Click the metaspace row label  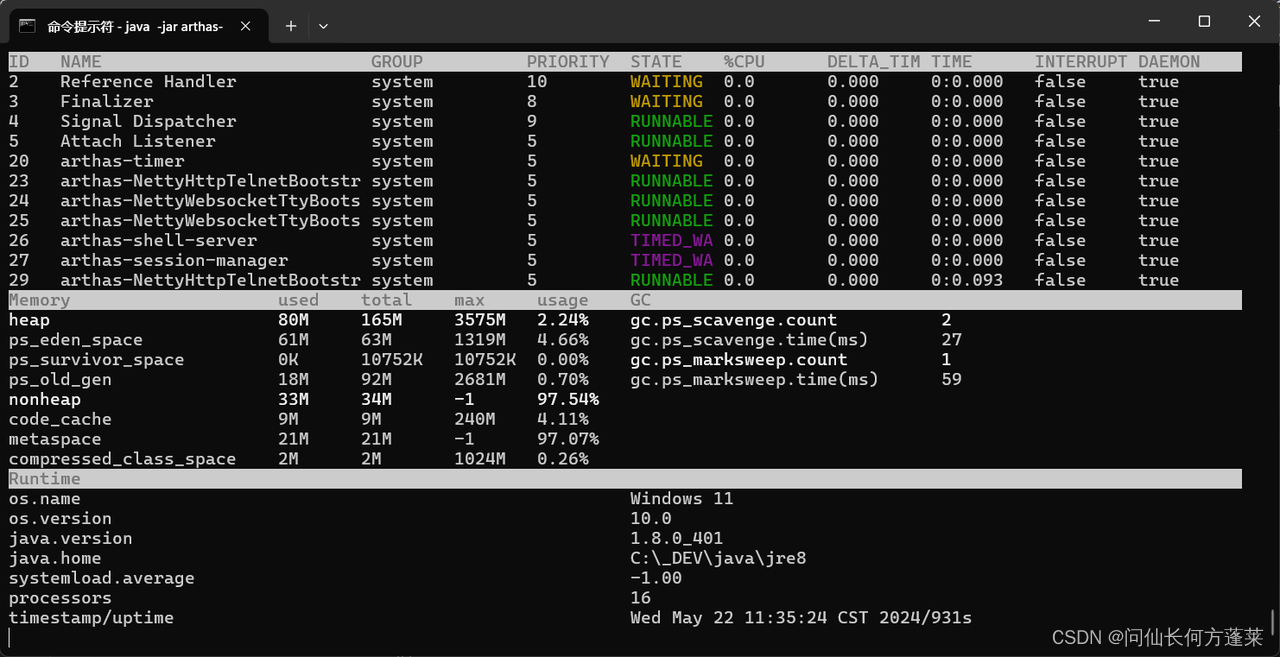(55, 439)
